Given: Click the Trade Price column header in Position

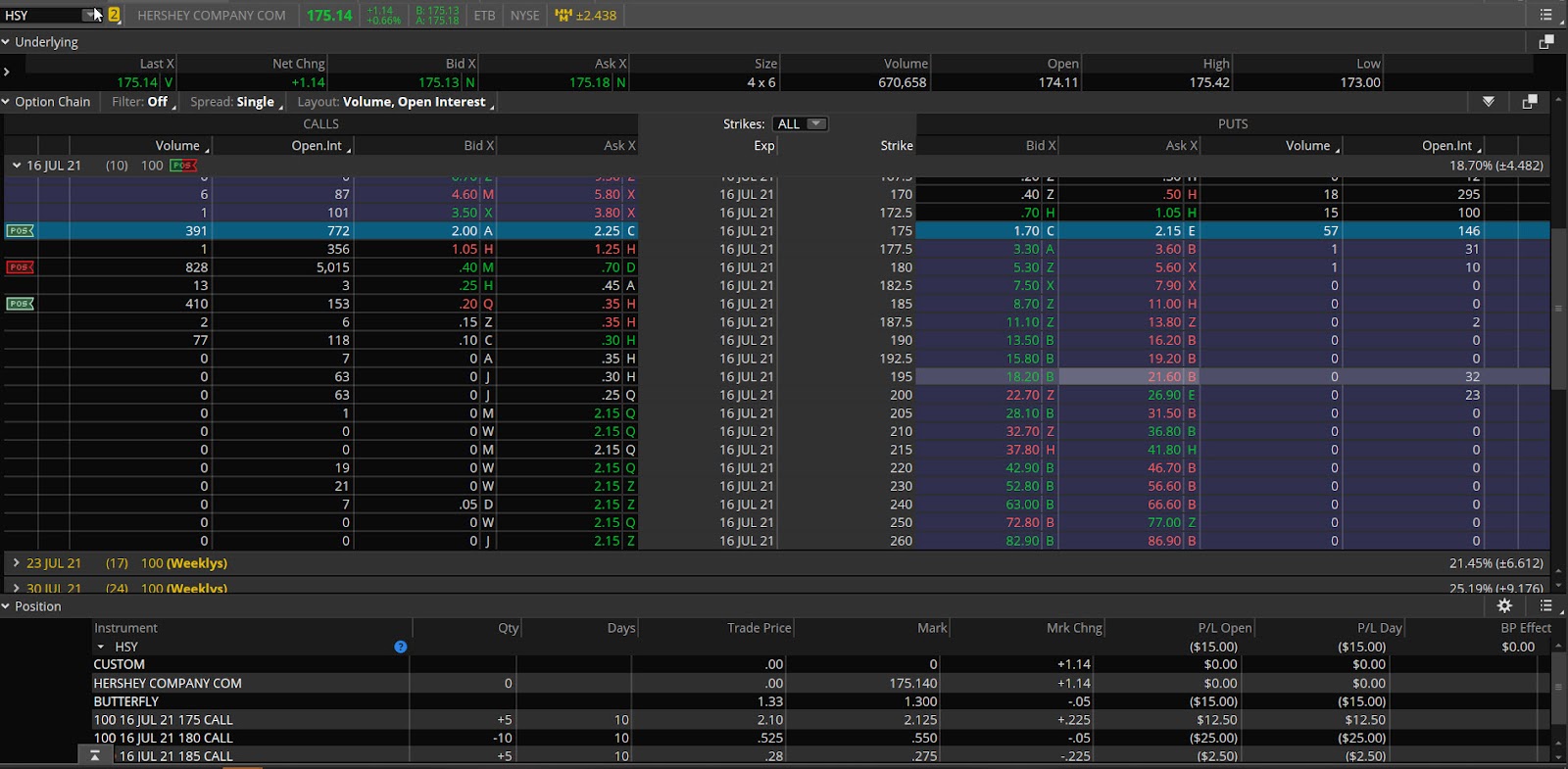Looking at the screenshot, I should [759, 628].
